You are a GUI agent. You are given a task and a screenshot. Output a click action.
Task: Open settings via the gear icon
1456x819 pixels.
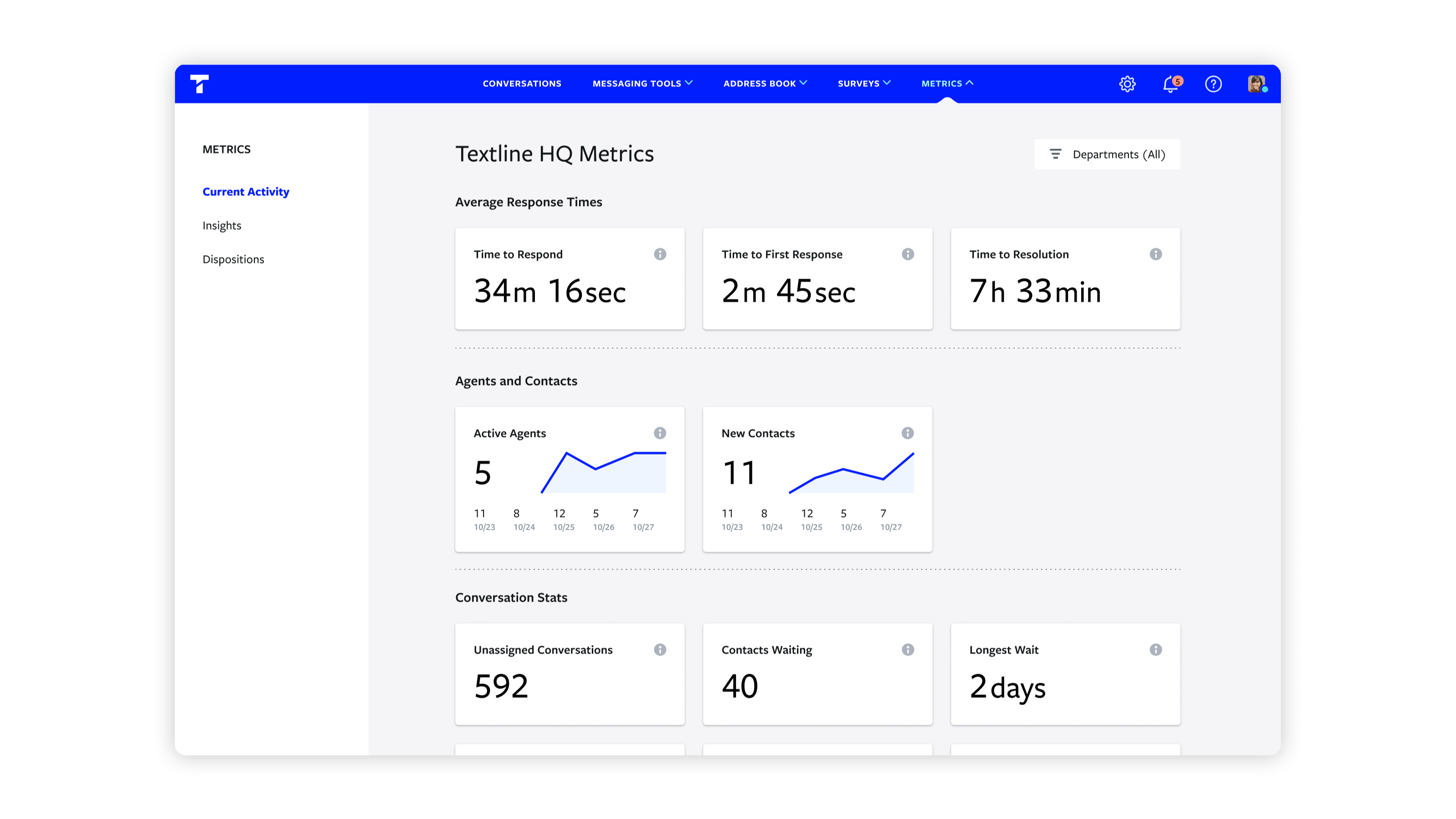click(x=1127, y=84)
